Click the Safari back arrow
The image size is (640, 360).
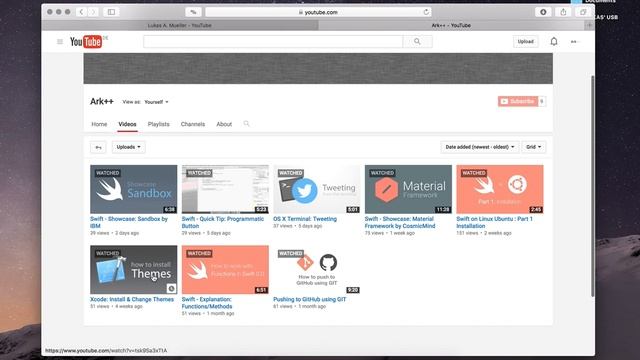tap(81, 12)
